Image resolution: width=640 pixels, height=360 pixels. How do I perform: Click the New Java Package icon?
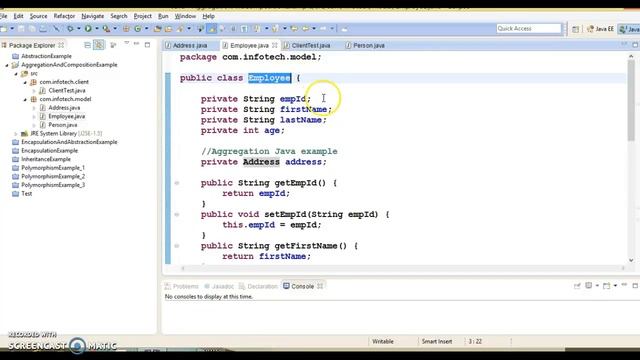pyautogui.click(x=126, y=29)
